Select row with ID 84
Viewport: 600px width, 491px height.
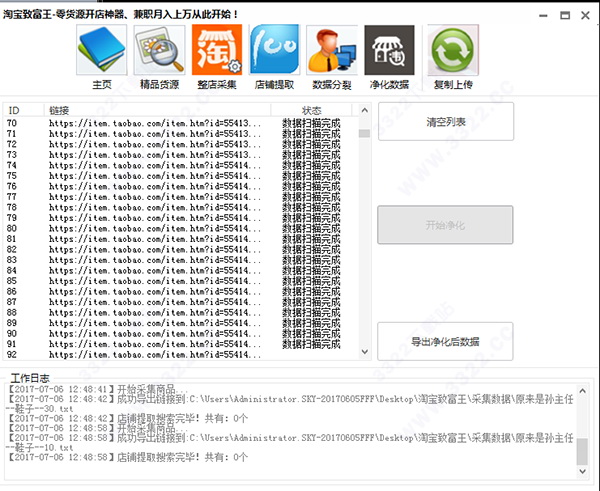(x=181, y=271)
